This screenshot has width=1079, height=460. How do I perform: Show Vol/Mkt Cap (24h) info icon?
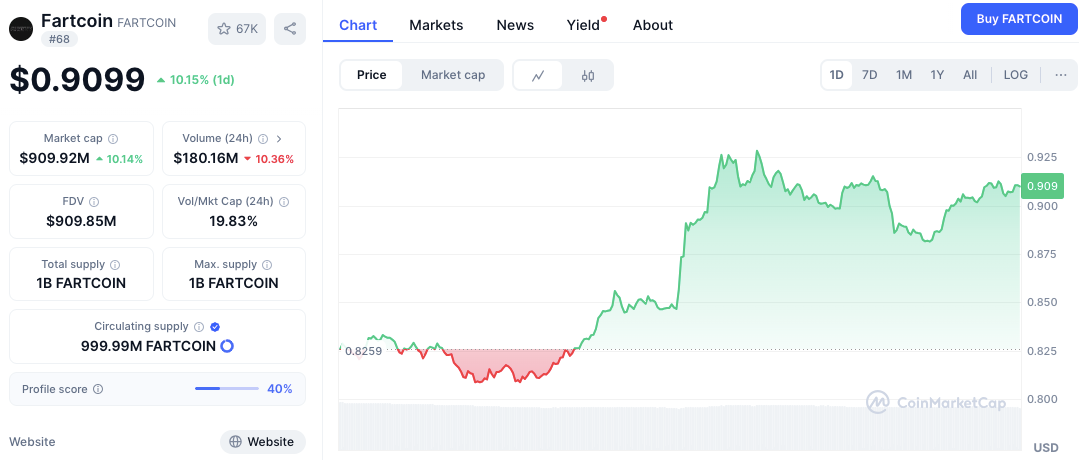(284, 202)
